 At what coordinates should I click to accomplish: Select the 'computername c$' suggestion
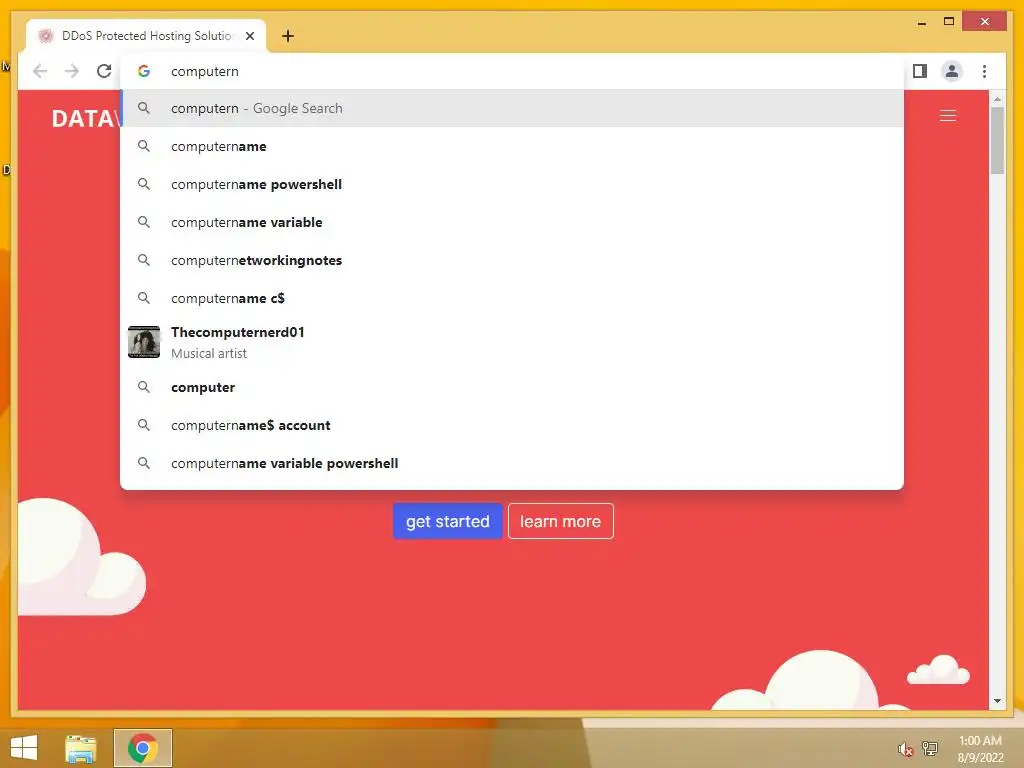point(512,298)
